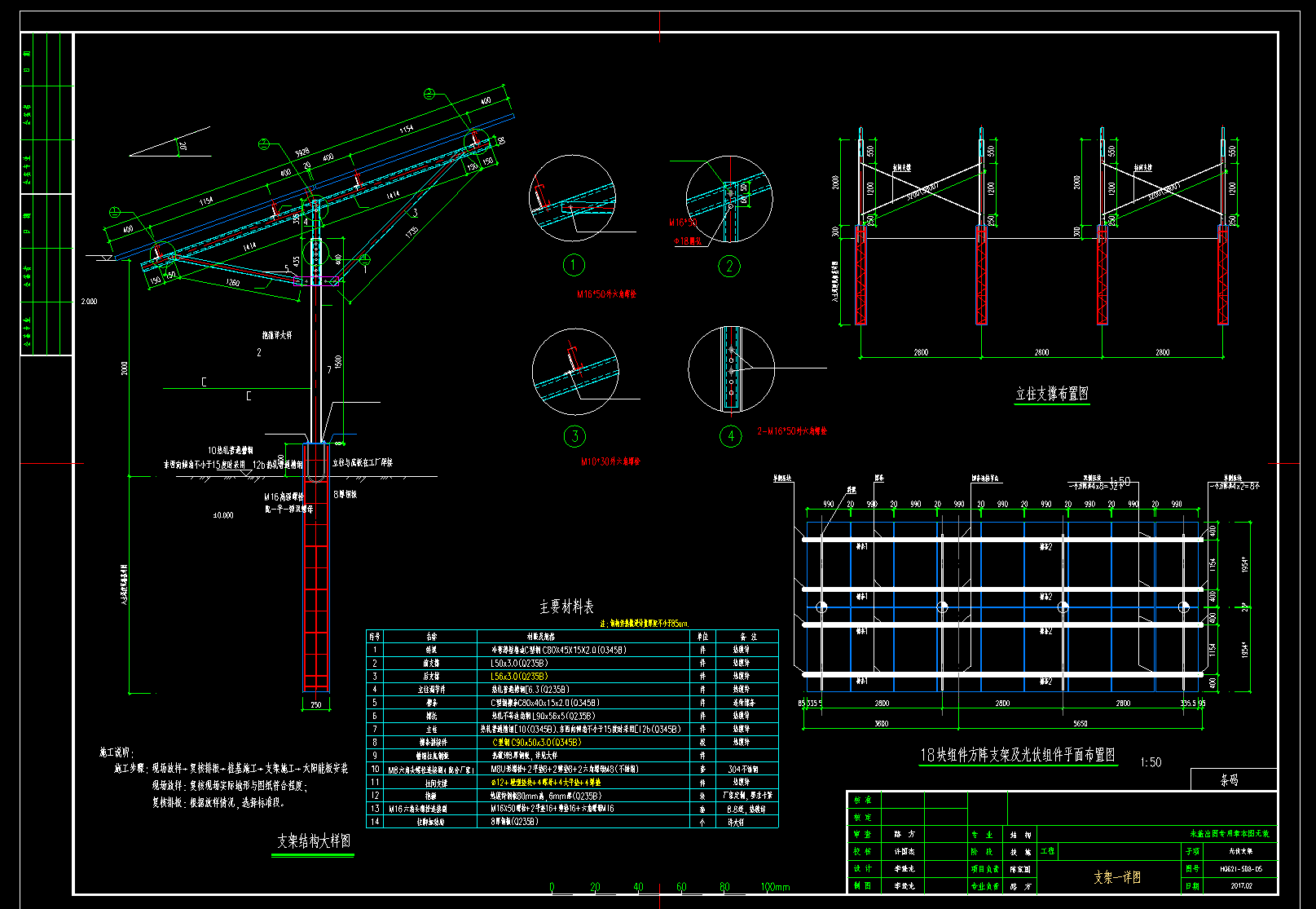Click detail circle number 3 label
Viewport: 1316px width, 909px height.
click(x=574, y=436)
